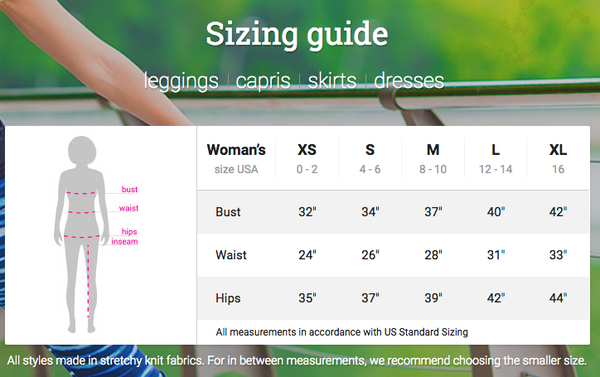600x377 pixels.
Task: Select the leggings category tab
Action: point(181,82)
